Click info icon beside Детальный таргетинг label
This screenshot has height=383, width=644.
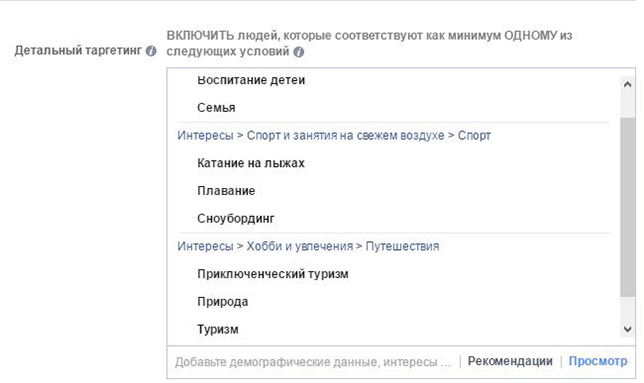(151, 51)
